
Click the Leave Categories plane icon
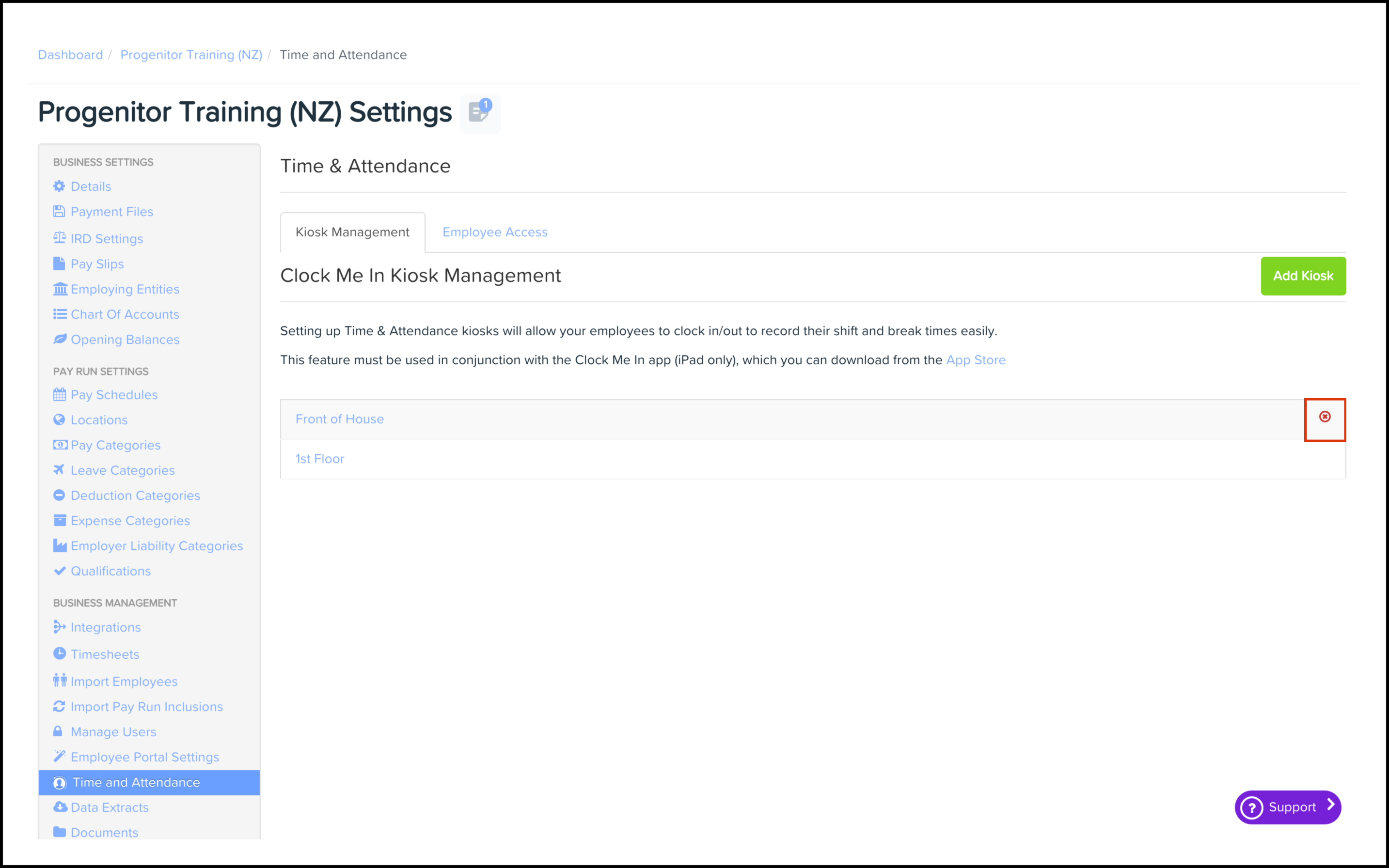(59, 470)
